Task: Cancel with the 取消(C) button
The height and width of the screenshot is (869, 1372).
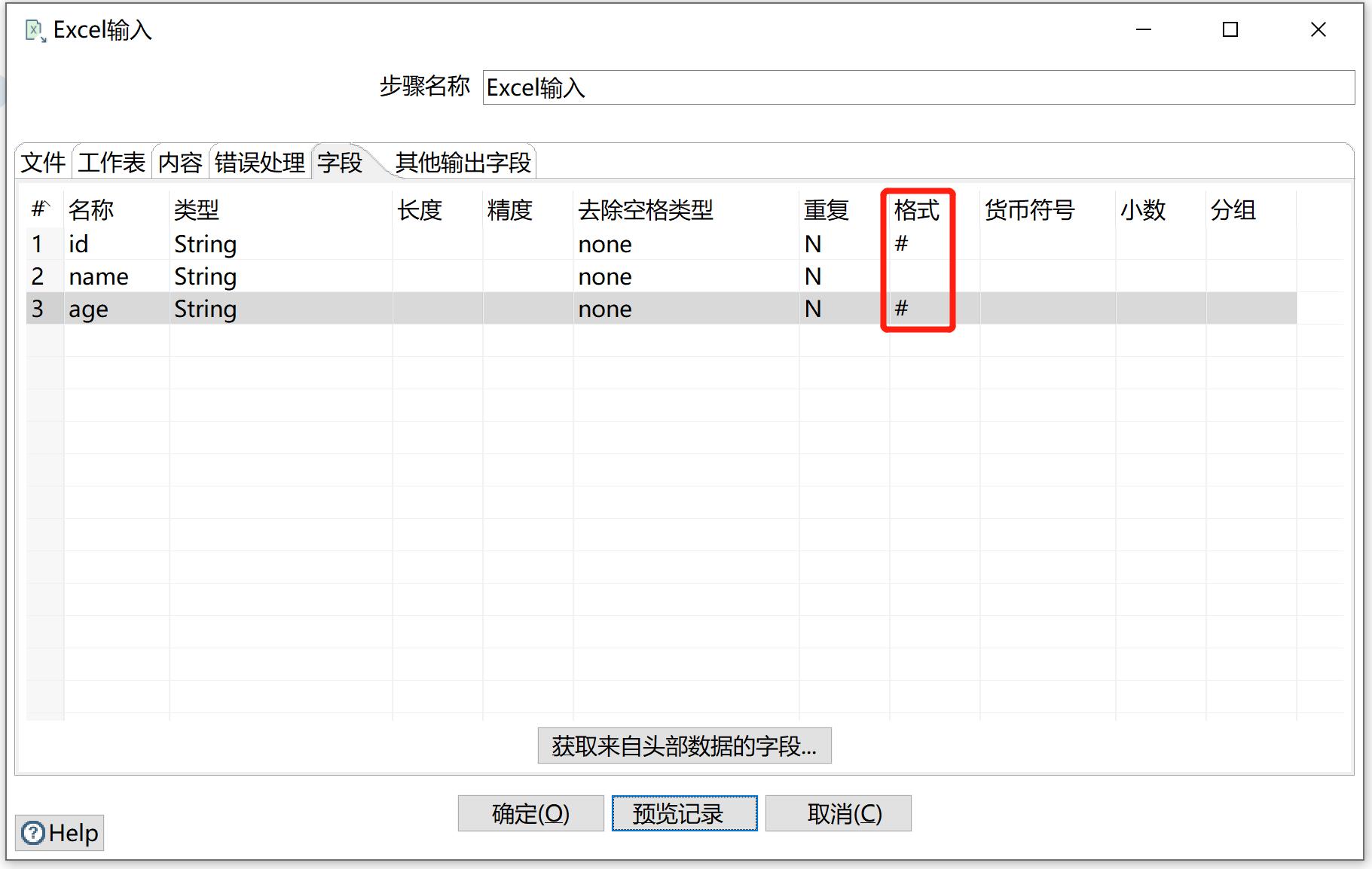Action: (838, 813)
